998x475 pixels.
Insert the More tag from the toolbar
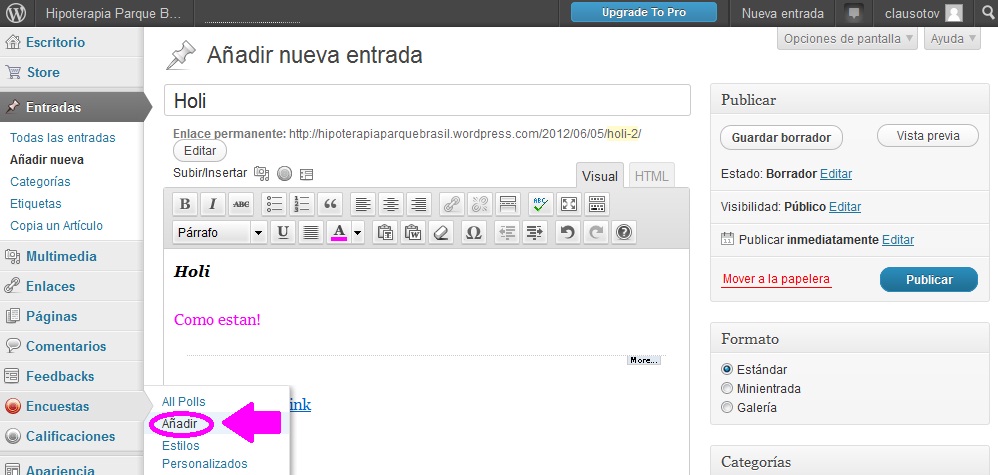(508, 204)
